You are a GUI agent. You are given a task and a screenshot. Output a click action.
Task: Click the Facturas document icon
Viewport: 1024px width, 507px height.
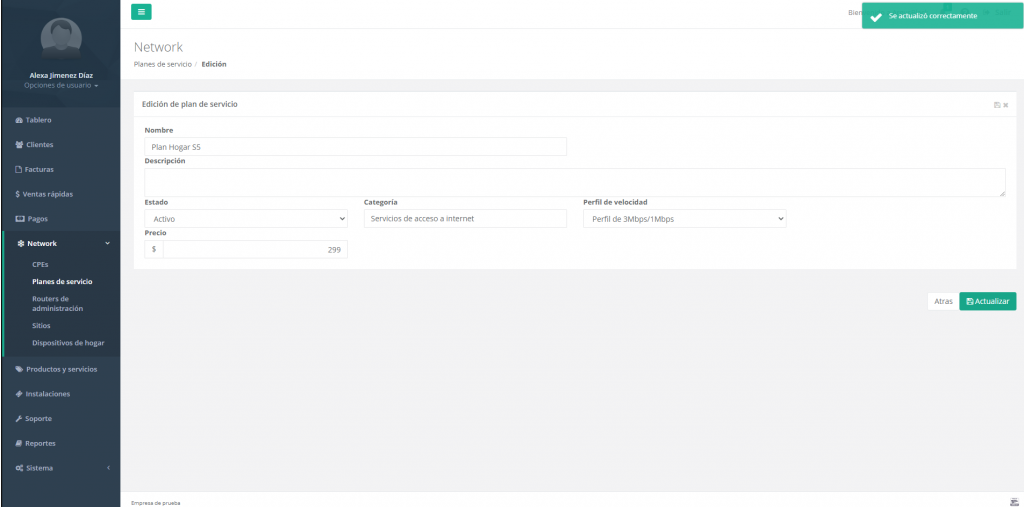19,170
